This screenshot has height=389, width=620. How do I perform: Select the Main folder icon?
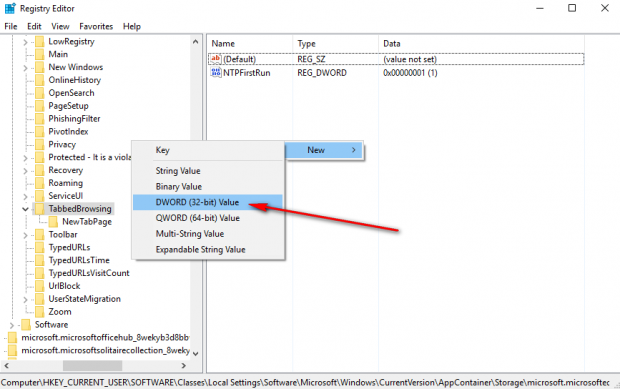pos(40,54)
